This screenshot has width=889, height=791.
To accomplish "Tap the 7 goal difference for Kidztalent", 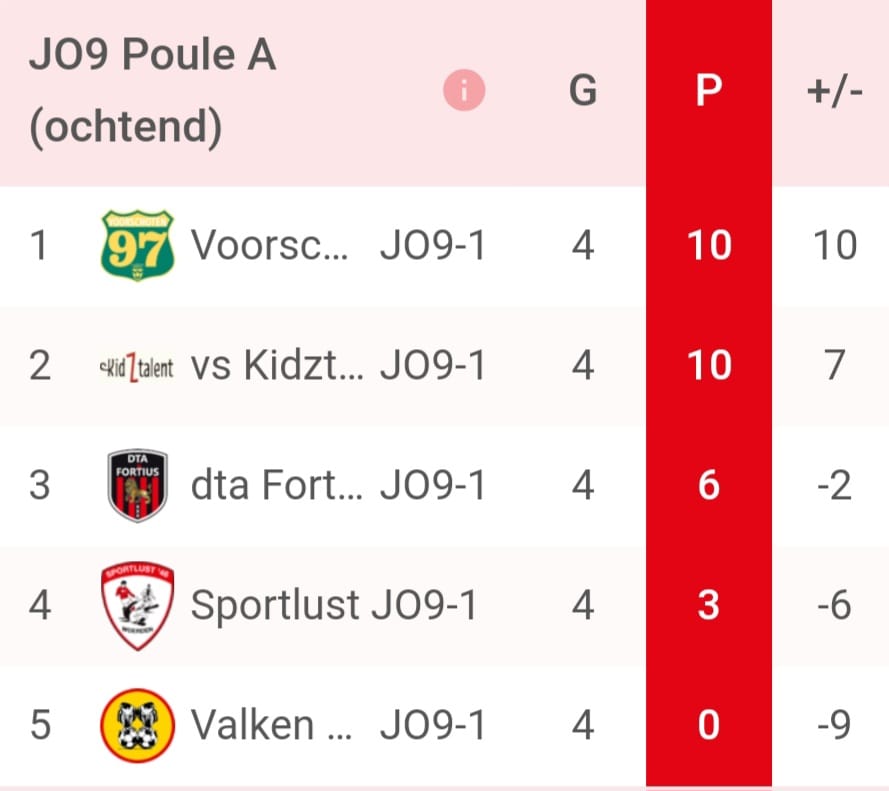I will point(835,365).
